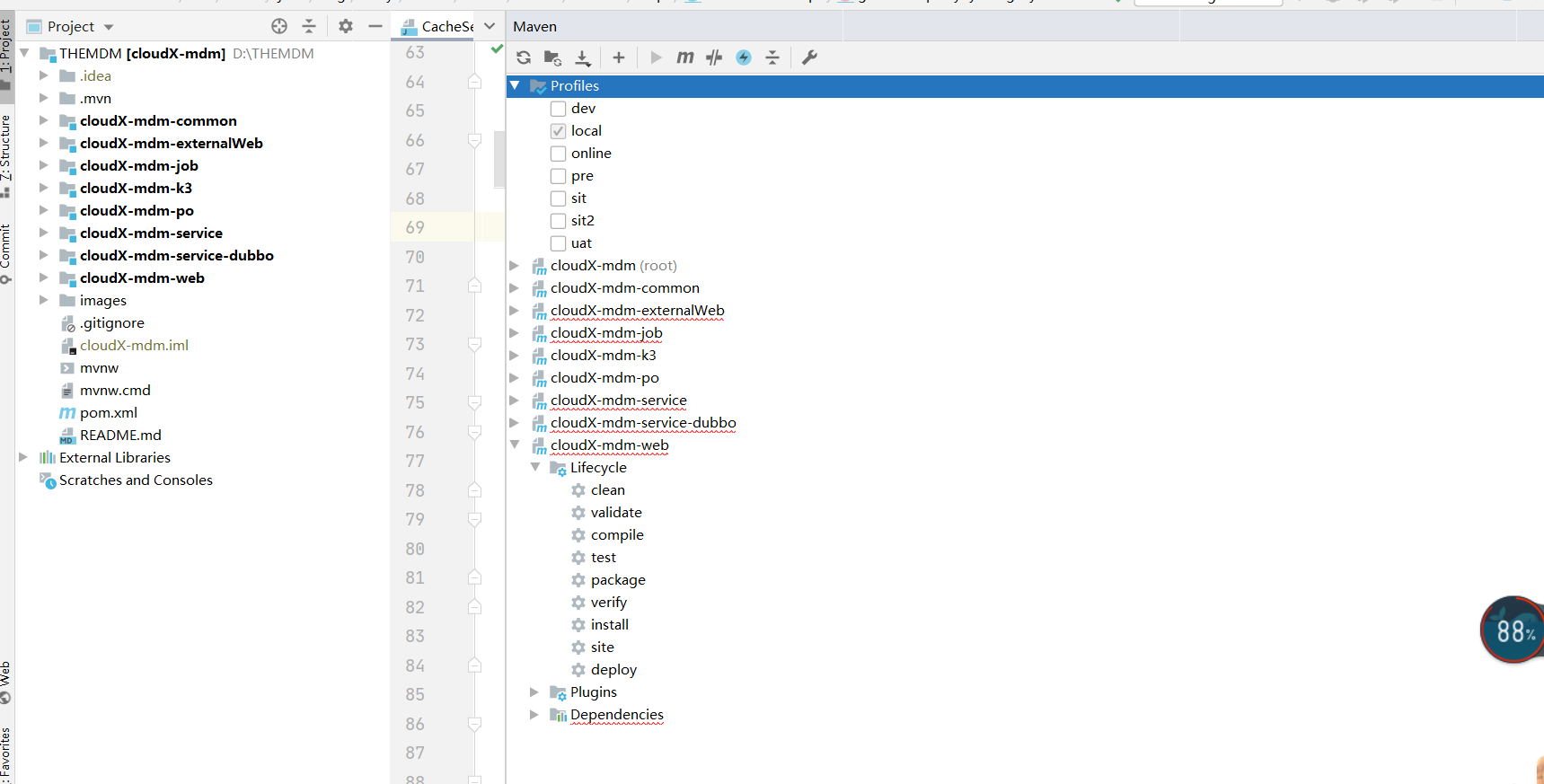Screen dimensions: 1544x784
Task: Expand External Libraries node
Action: 23,457
